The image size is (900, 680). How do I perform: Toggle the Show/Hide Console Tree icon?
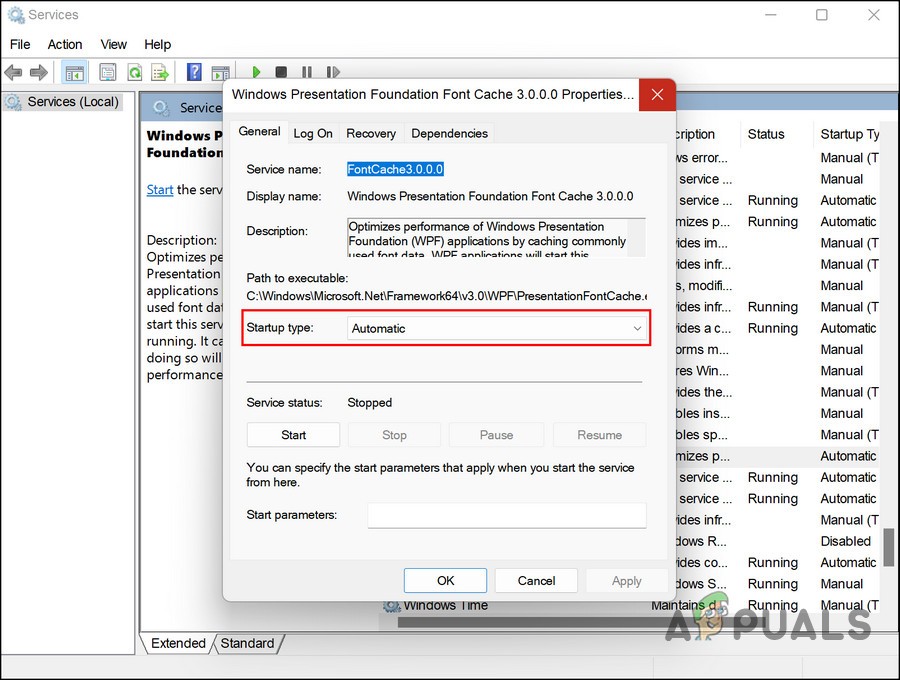click(74, 72)
